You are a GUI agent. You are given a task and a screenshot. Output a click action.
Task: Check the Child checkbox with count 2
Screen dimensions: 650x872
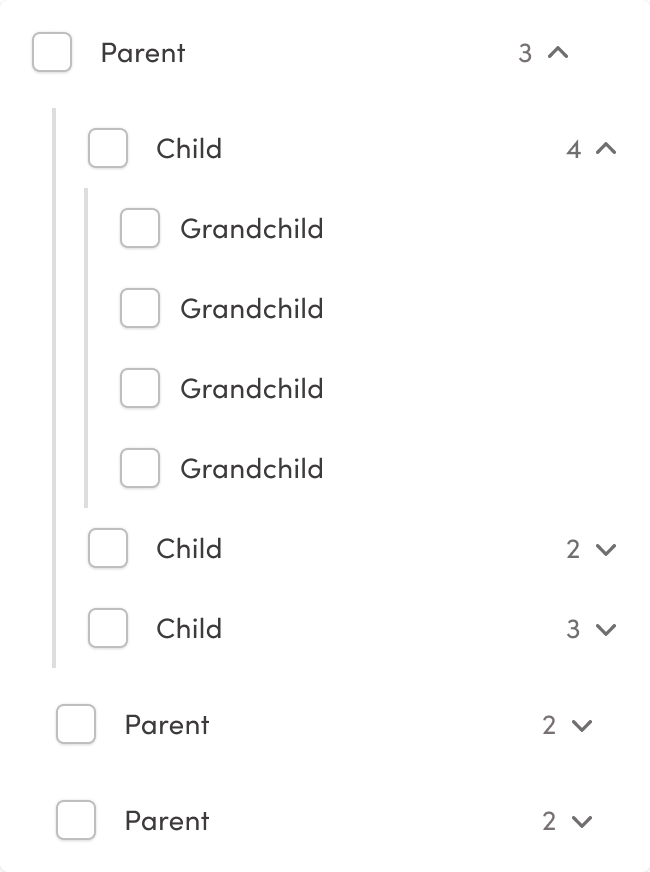[x=107, y=548]
